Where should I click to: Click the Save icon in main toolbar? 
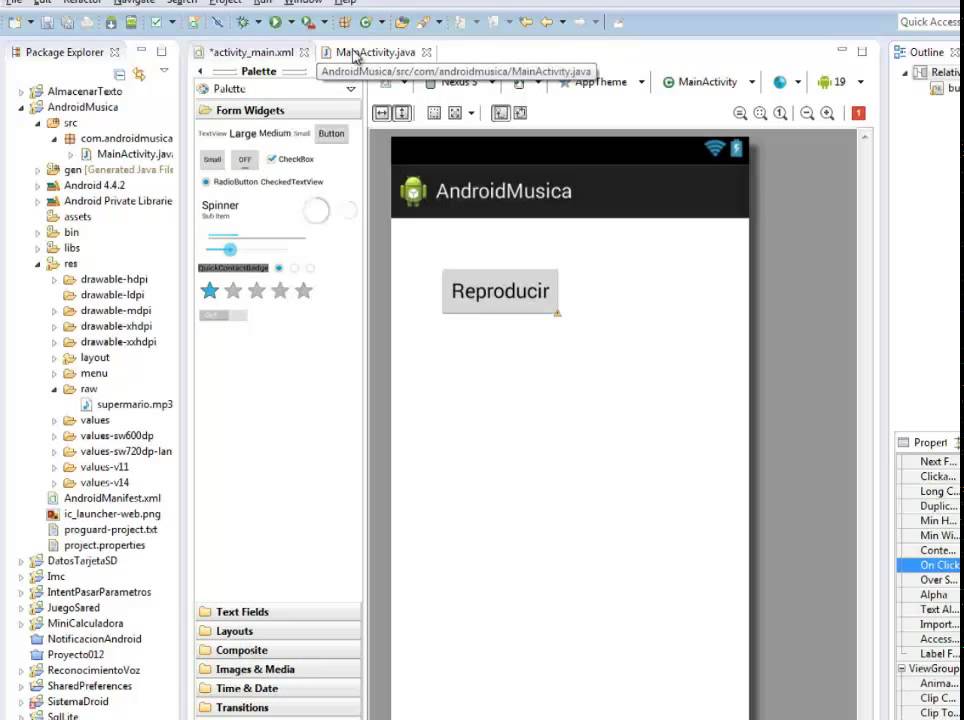point(47,23)
